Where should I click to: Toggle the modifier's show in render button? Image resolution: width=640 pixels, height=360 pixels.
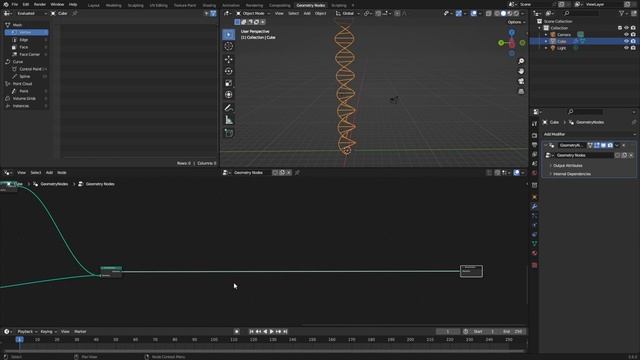tap(610, 145)
